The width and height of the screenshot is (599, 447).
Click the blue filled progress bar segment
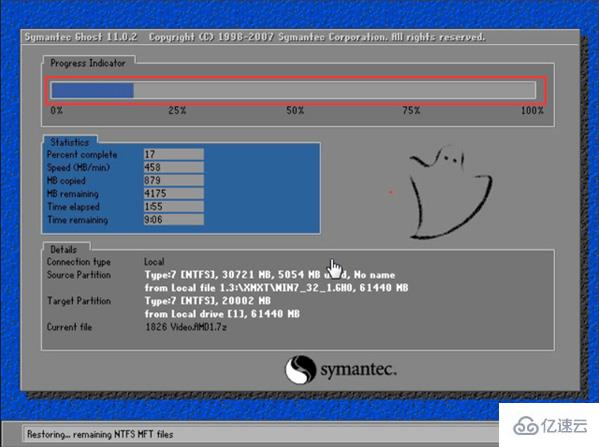click(x=92, y=91)
